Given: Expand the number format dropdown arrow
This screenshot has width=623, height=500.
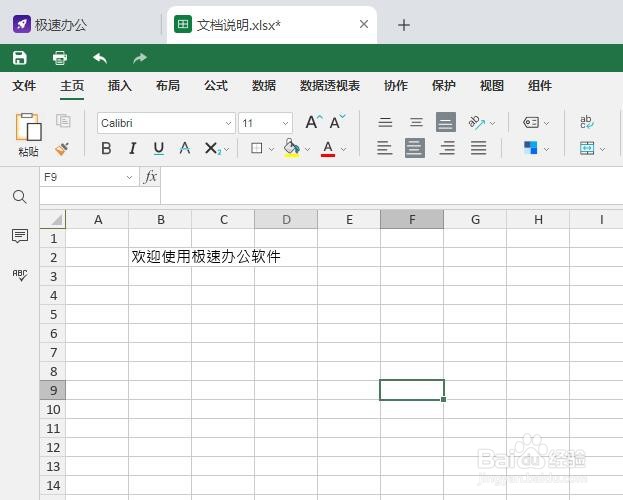Looking at the screenshot, I should pyautogui.click(x=546, y=124).
